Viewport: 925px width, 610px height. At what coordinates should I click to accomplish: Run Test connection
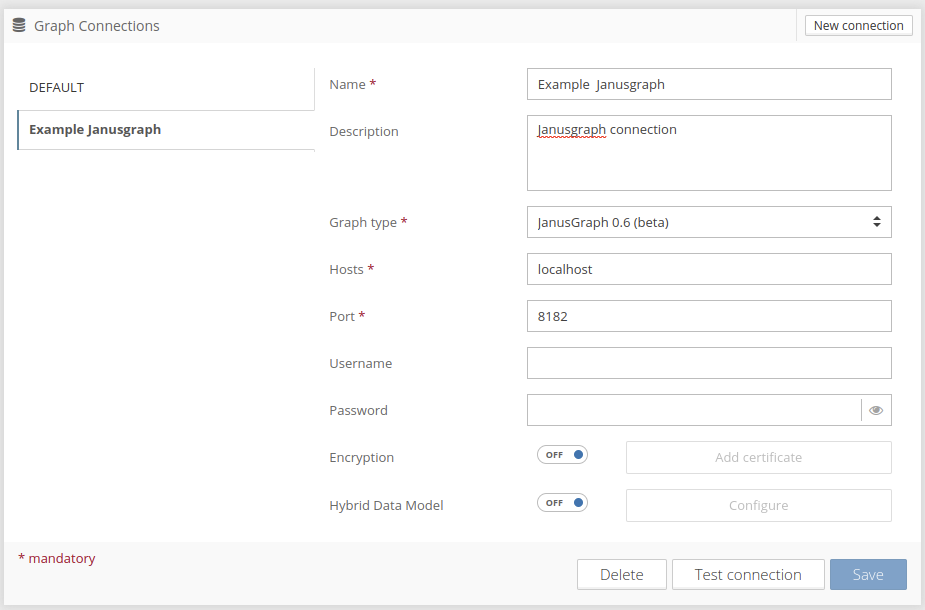point(748,575)
